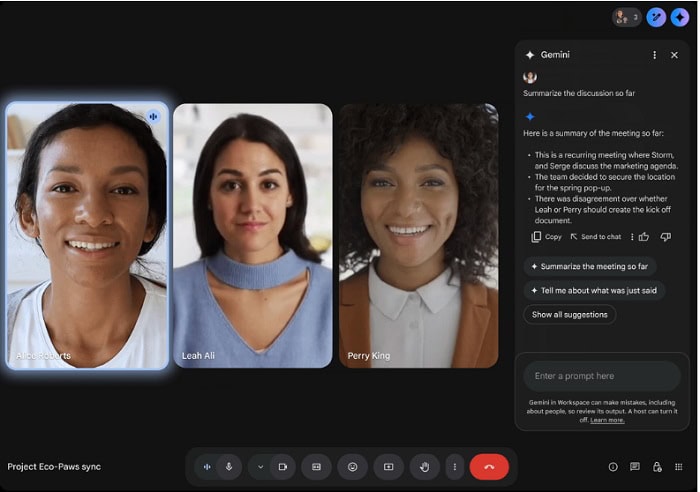The width and height of the screenshot is (700, 492).
Task: Click the 'Enter a prompt here' field
Action: [x=601, y=376]
